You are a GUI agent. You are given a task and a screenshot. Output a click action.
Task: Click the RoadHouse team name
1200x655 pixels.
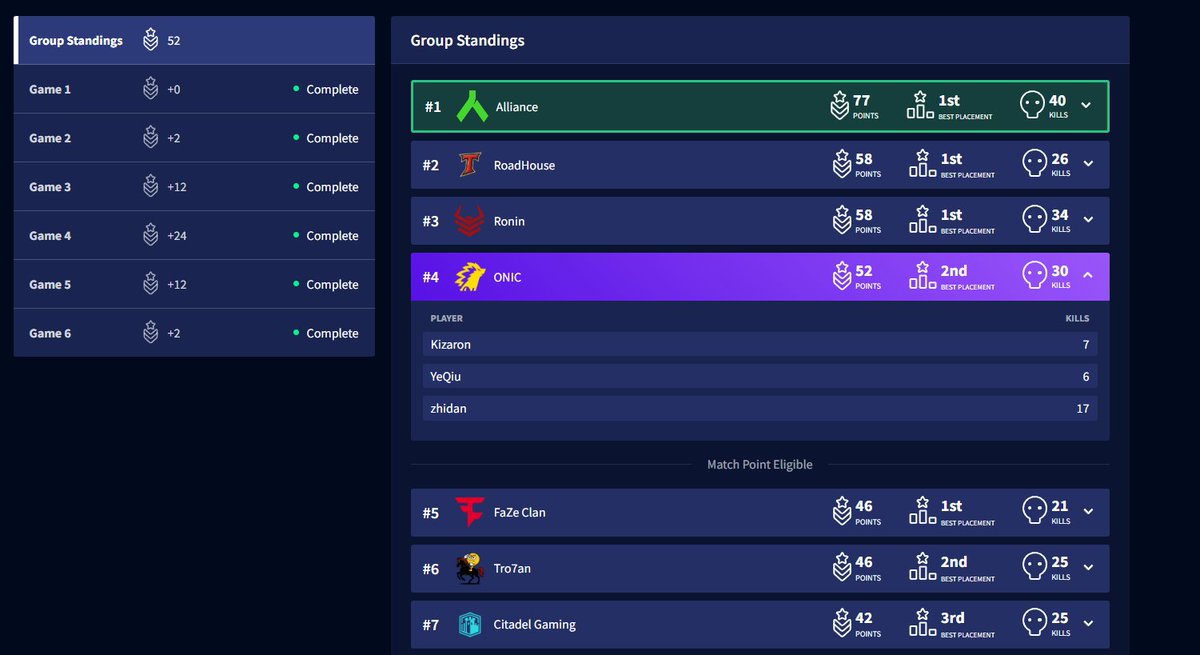coord(524,165)
